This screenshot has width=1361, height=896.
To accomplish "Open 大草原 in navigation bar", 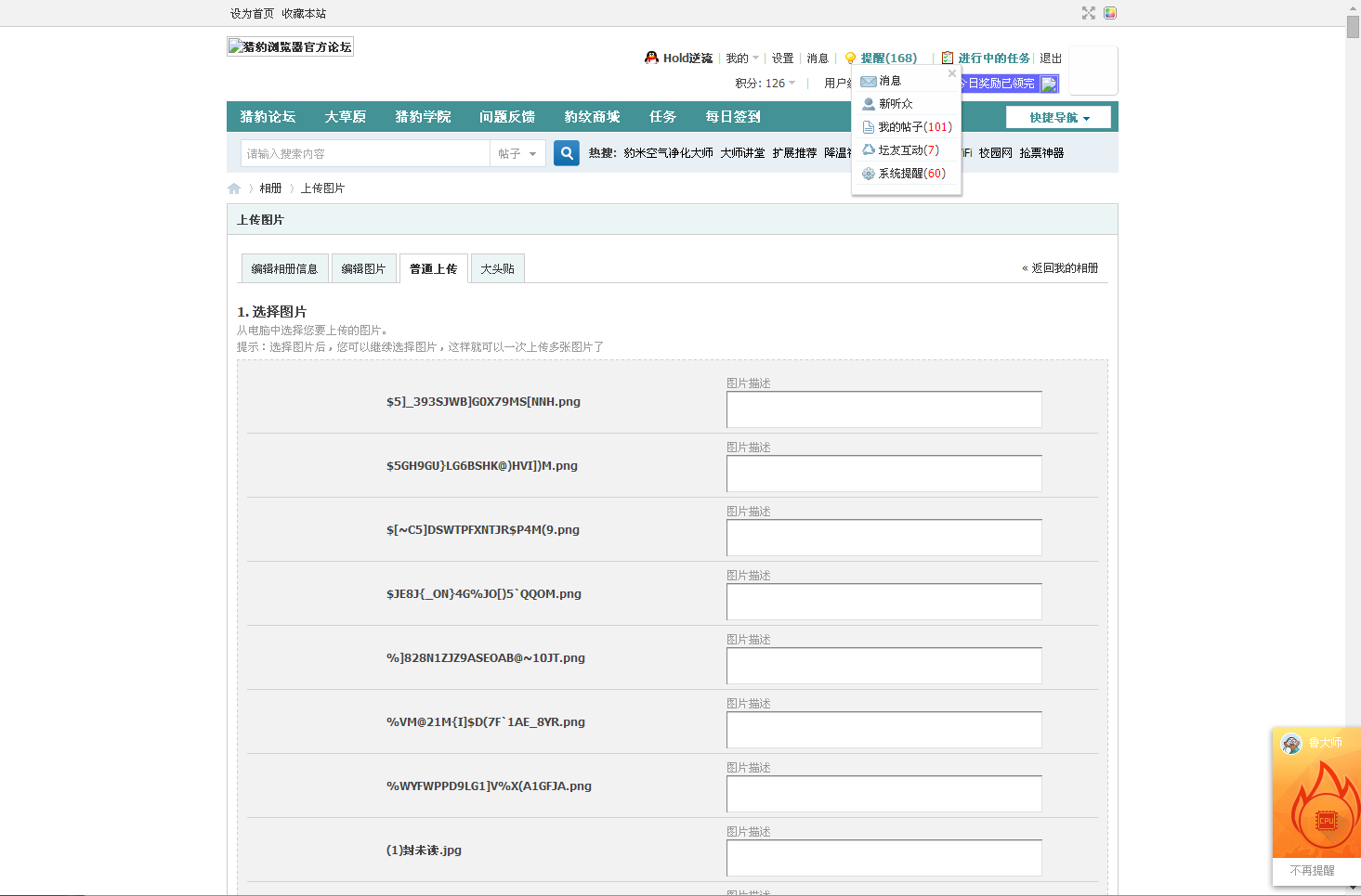I will [x=346, y=116].
